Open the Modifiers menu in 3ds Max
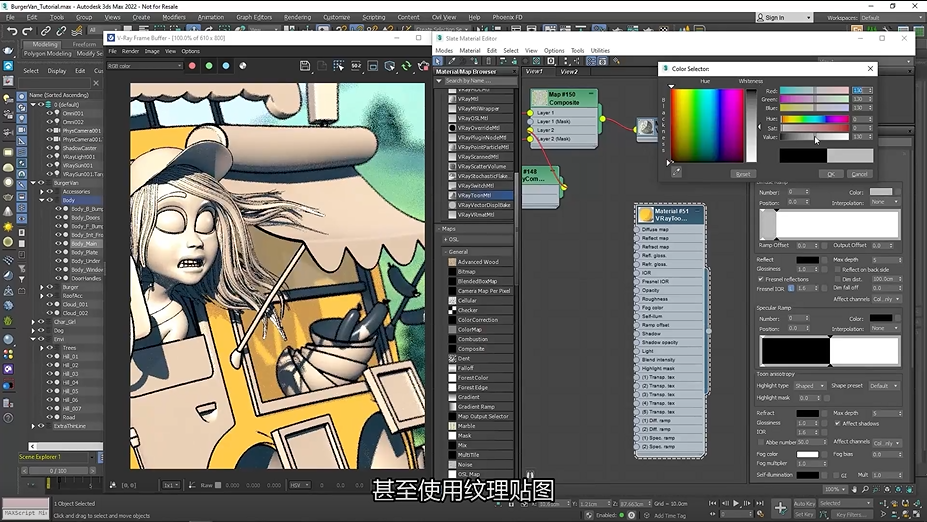Screen dimensions: 927x522 [x=173, y=18]
